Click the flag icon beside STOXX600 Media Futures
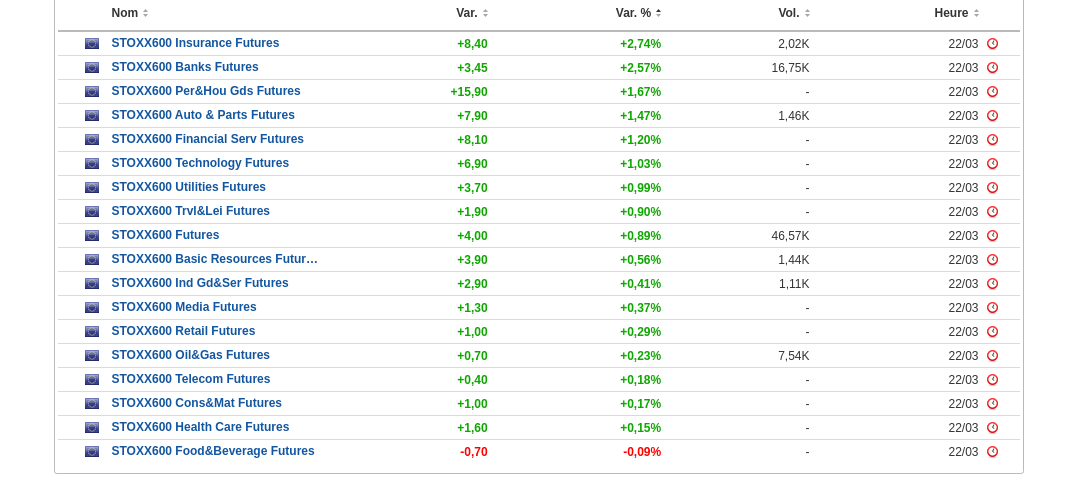1071x488 pixels. pyautogui.click(x=92, y=308)
